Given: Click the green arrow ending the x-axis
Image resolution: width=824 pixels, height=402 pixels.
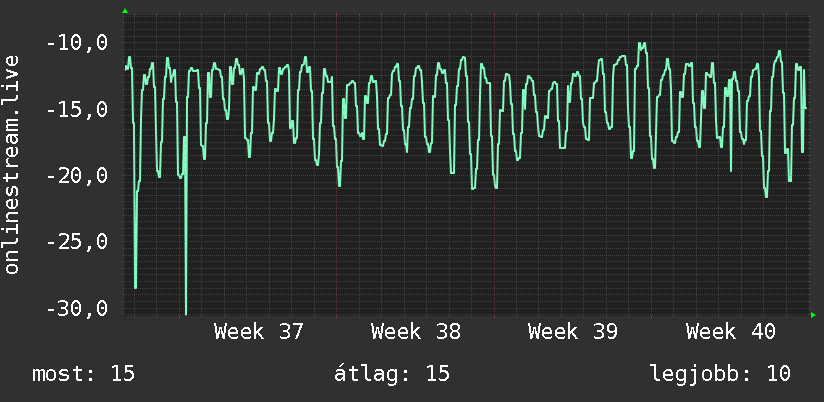Looking at the screenshot, I should [813, 315].
